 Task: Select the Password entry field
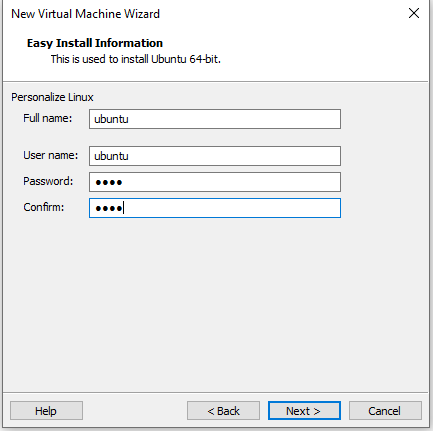point(215,182)
